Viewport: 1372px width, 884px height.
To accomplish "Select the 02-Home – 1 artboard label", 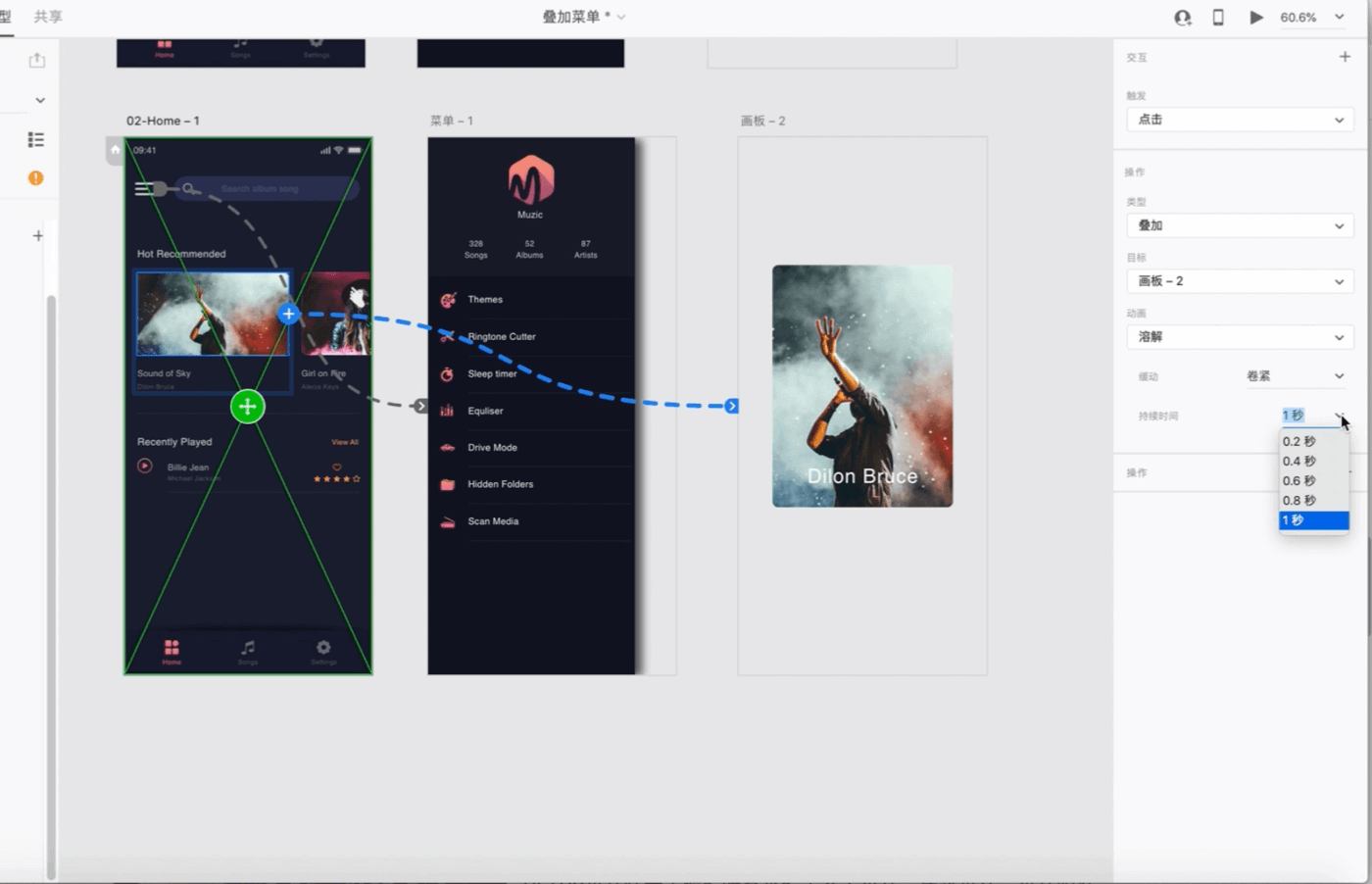I will [163, 121].
